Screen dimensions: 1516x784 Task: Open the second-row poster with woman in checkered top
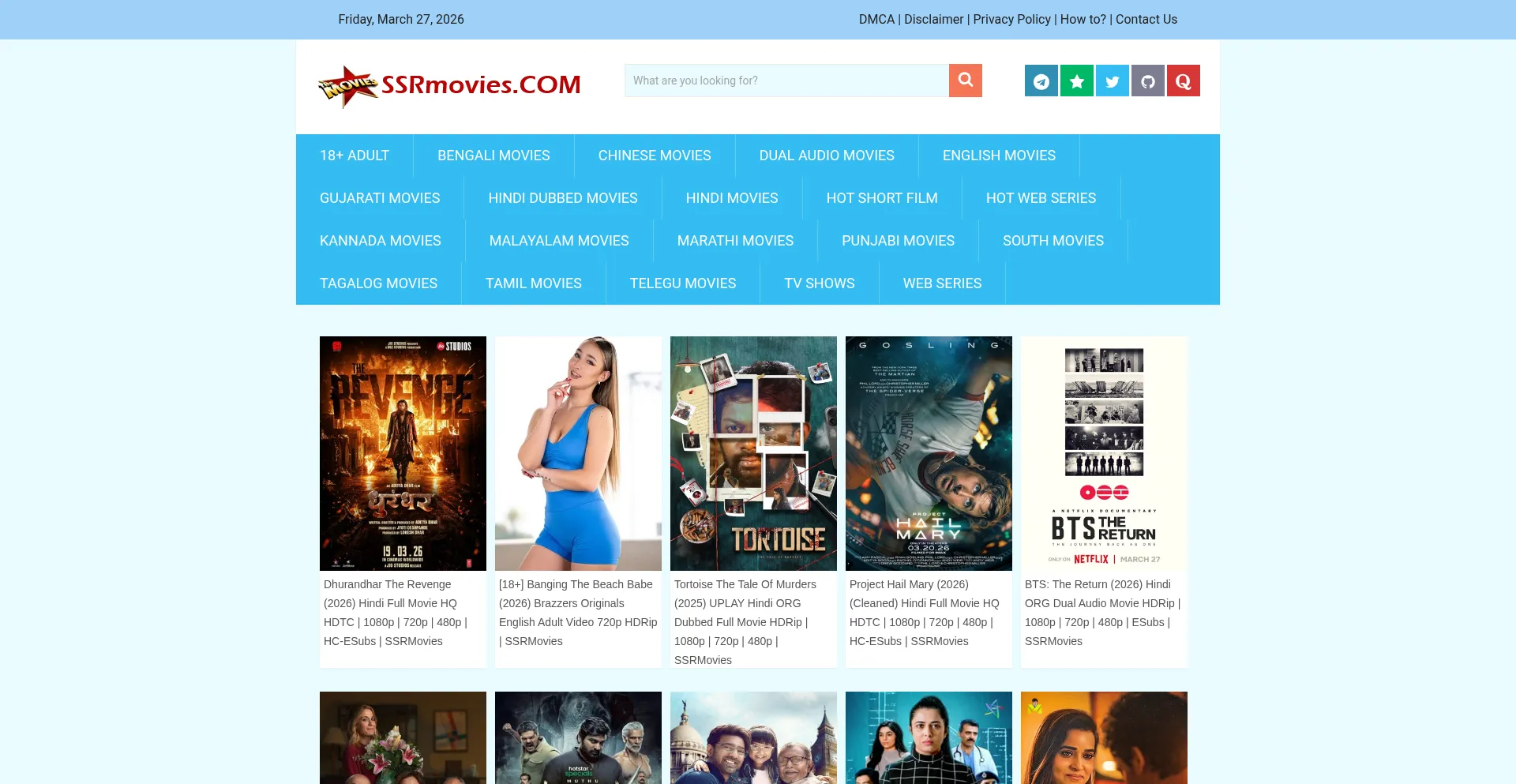pyautogui.click(x=929, y=738)
